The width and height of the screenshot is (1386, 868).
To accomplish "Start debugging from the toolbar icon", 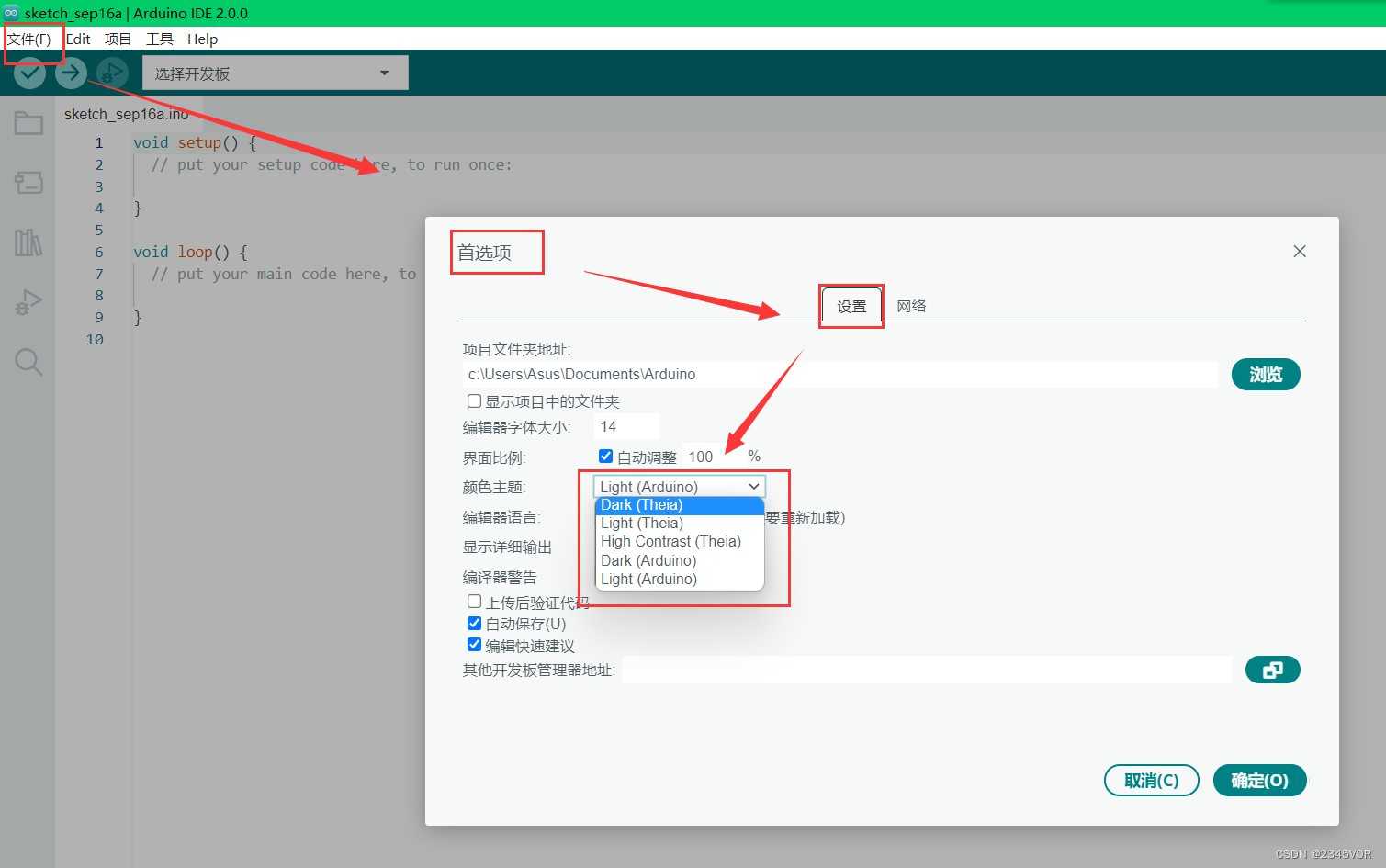I will [111, 73].
